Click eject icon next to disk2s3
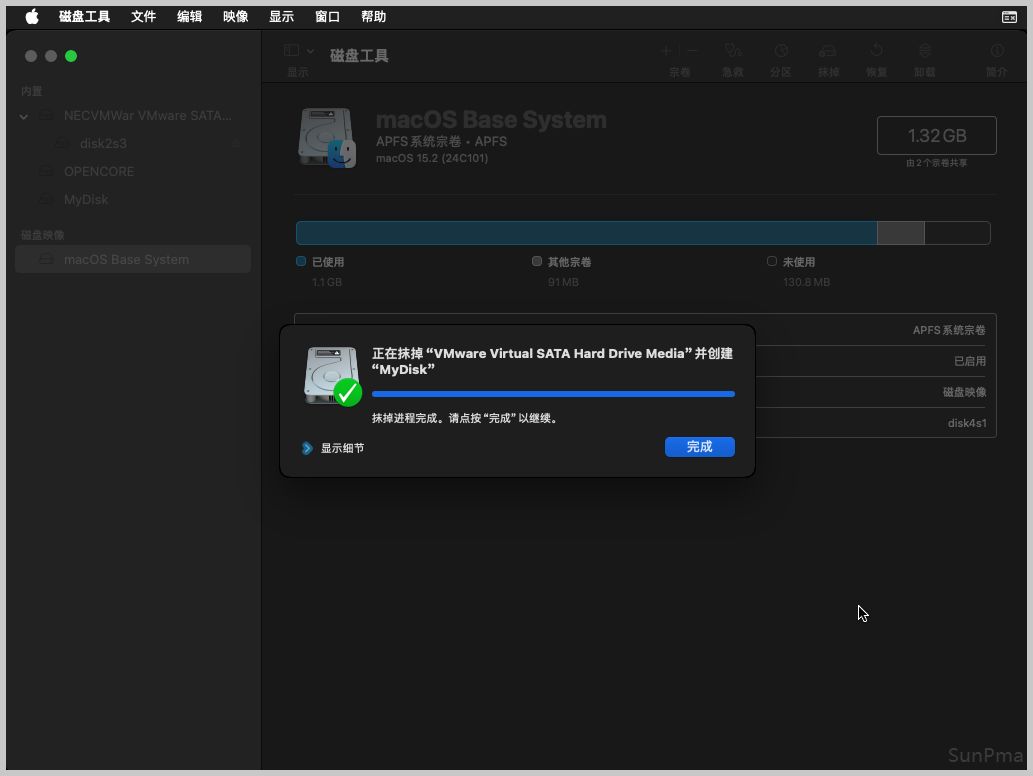The width and height of the screenshot is (1033, 776). 236,144
